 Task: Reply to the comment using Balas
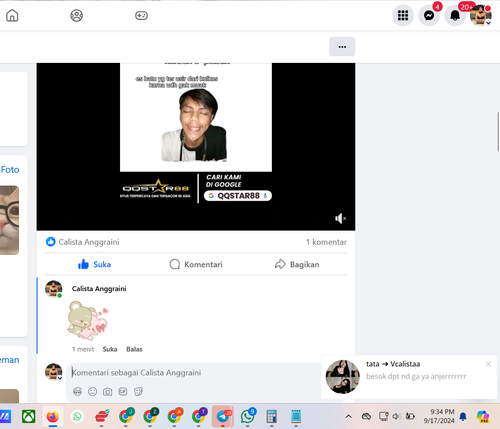[x=134, y=349]
